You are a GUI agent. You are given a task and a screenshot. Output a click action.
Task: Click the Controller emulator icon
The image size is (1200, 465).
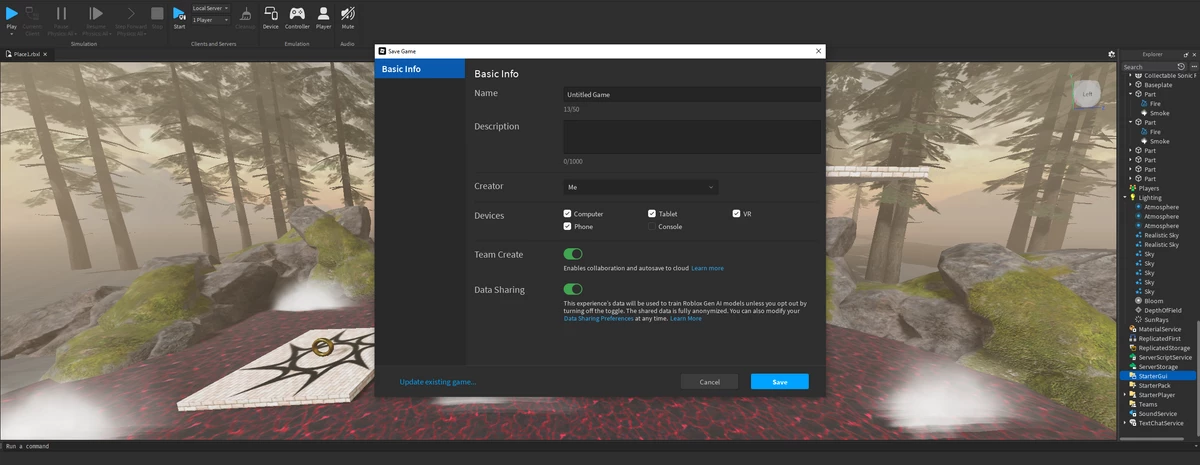[x=297, y=14]
